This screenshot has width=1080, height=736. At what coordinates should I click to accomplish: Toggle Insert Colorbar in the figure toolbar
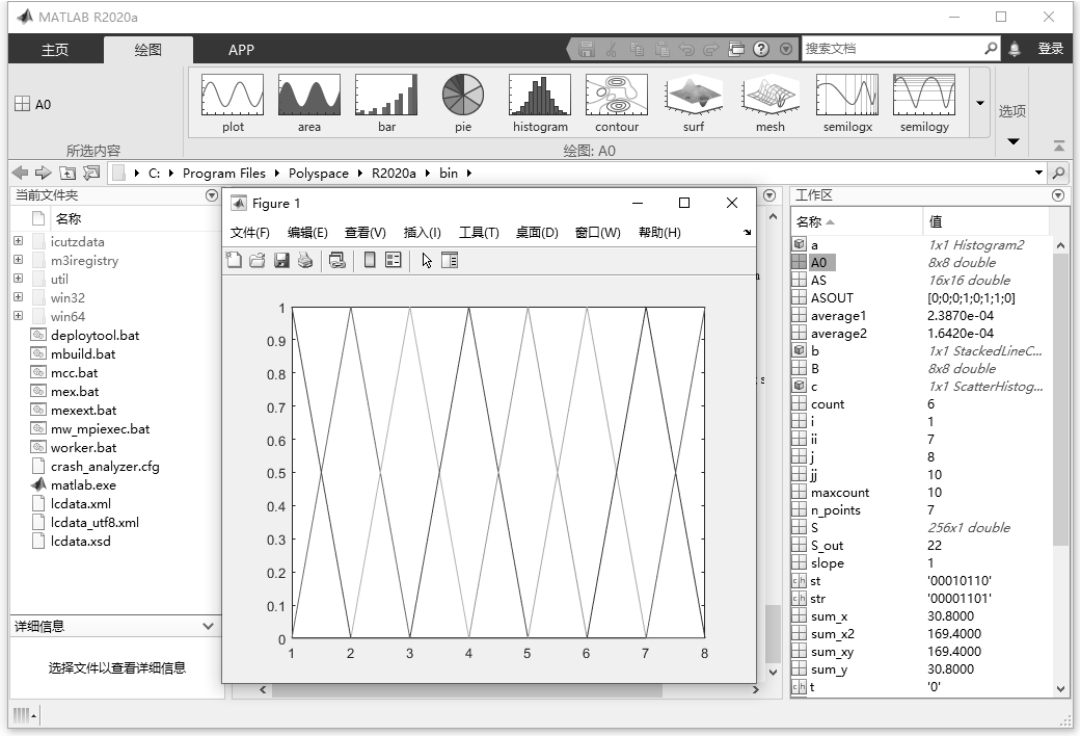(369, 260)
